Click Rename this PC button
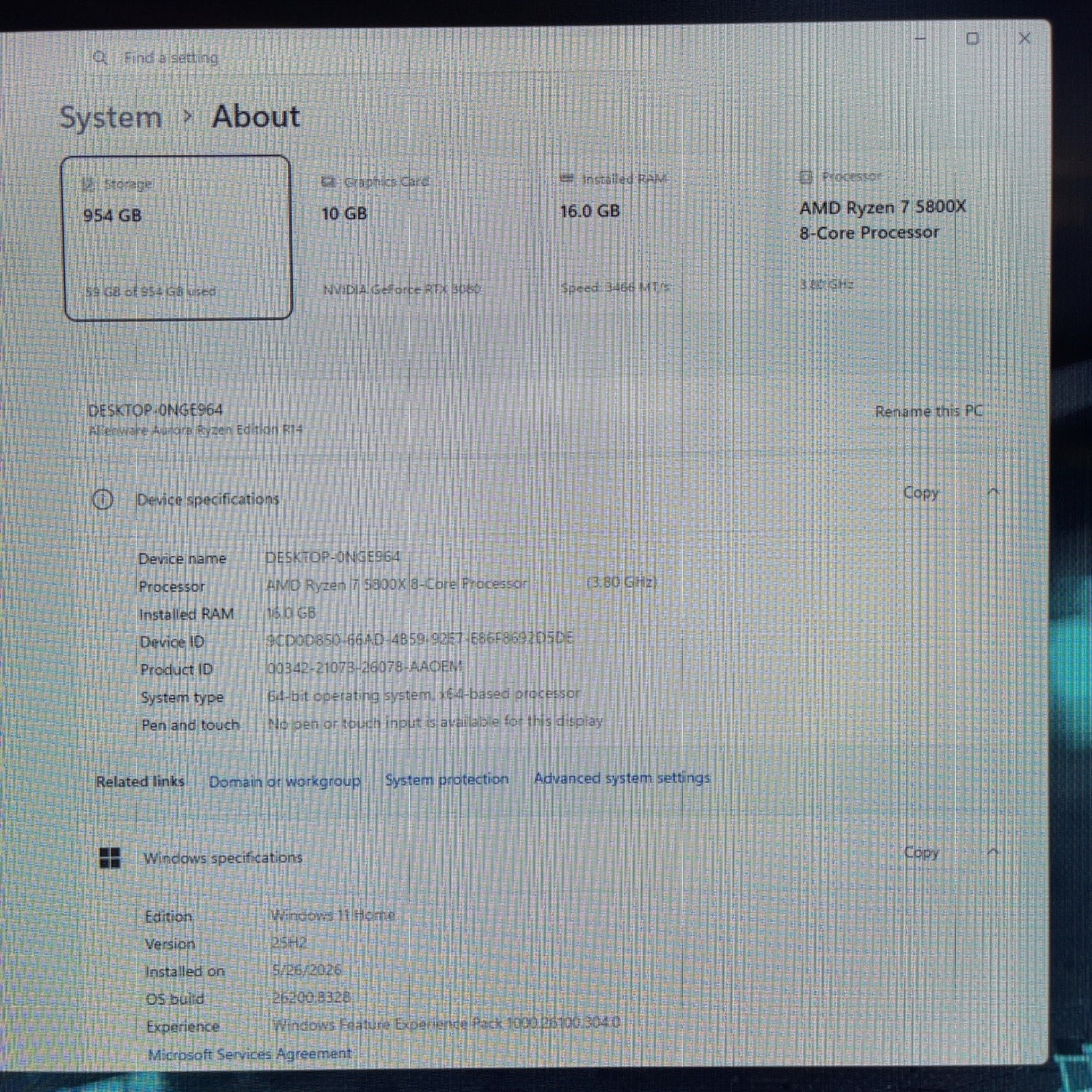This screenshot has height=1092, width=1092. (x=928, y=411)
